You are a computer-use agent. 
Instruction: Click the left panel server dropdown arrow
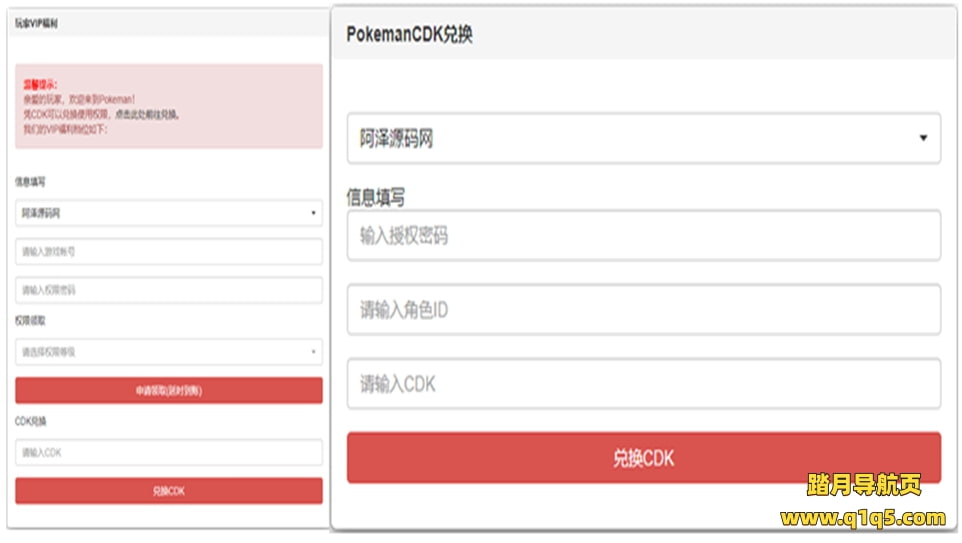[x=313, y=213]
